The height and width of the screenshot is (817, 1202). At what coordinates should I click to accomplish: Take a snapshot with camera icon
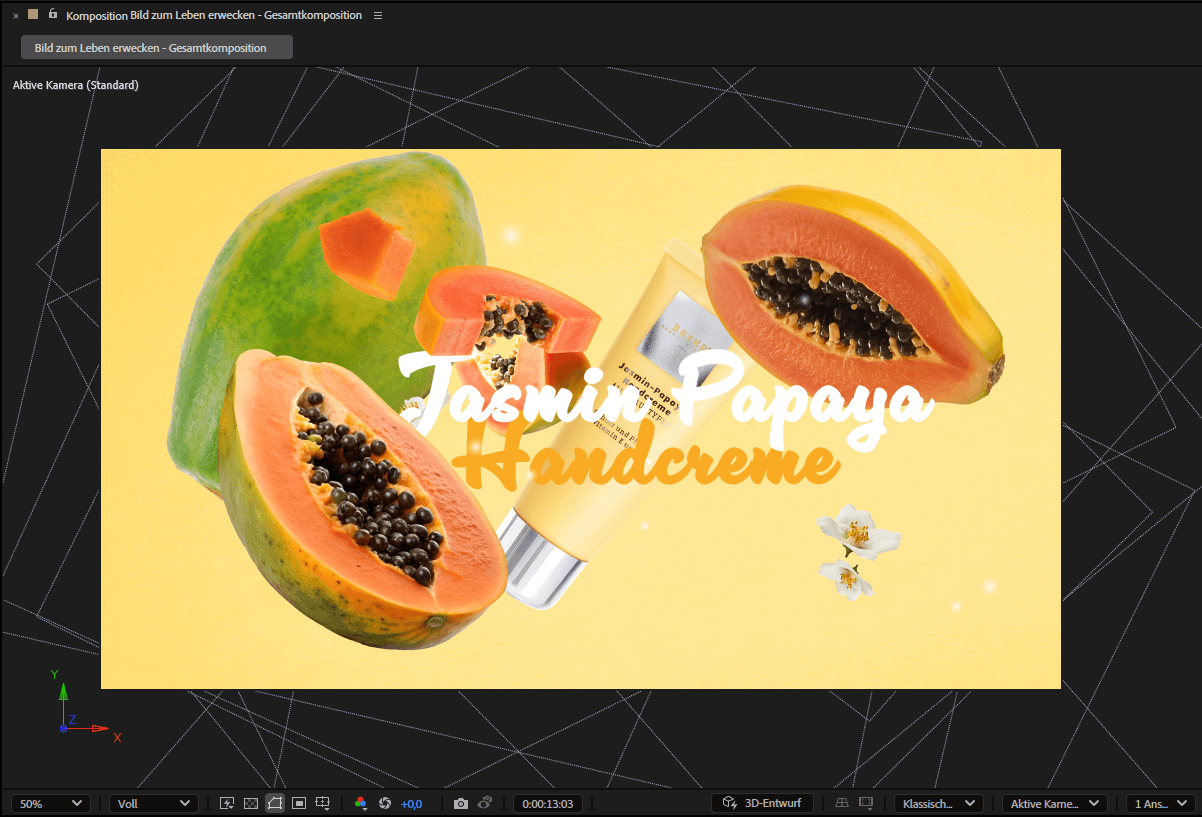[461, 803]
